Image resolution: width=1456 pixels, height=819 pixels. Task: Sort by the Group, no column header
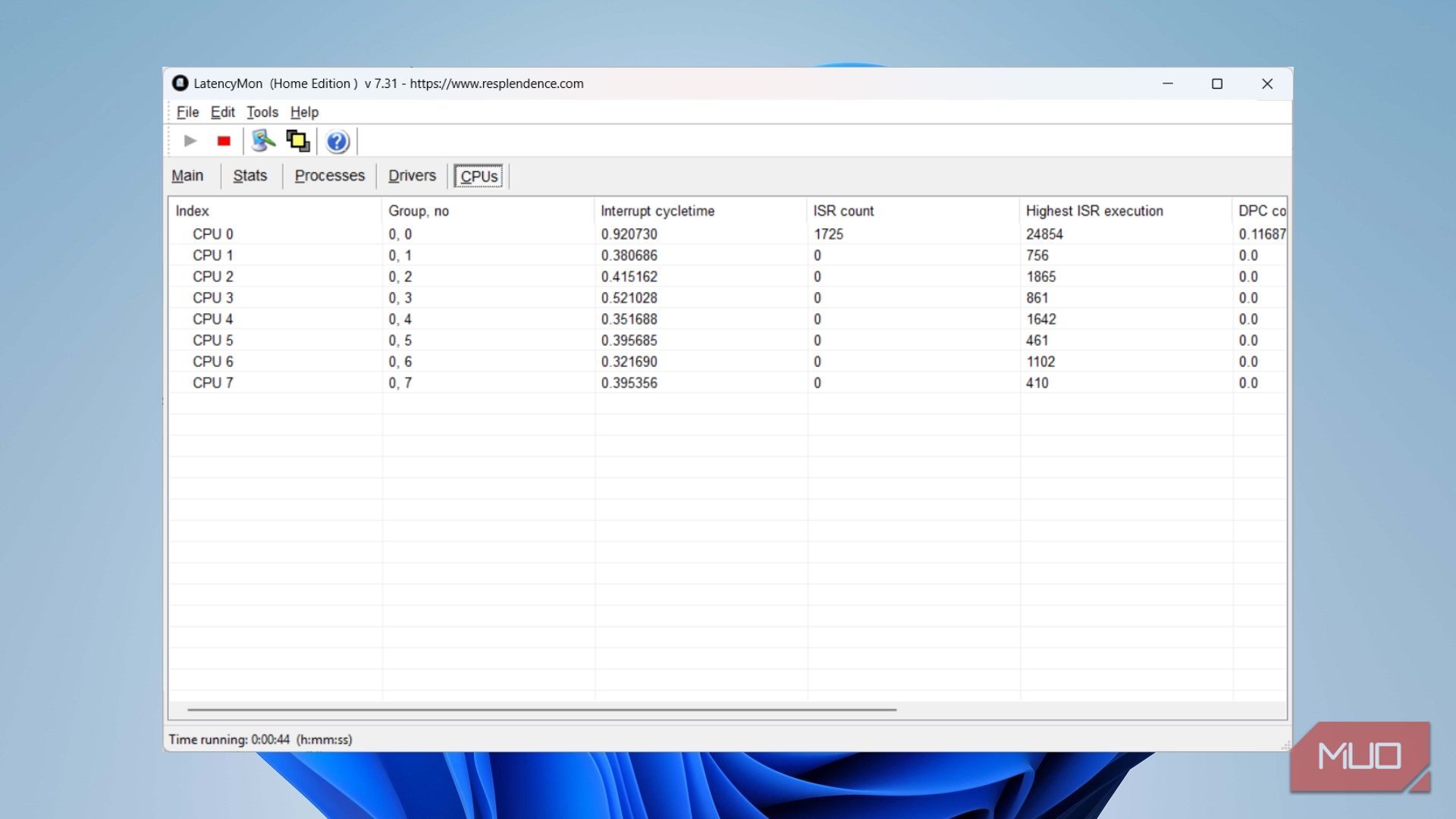pos(488,211)
